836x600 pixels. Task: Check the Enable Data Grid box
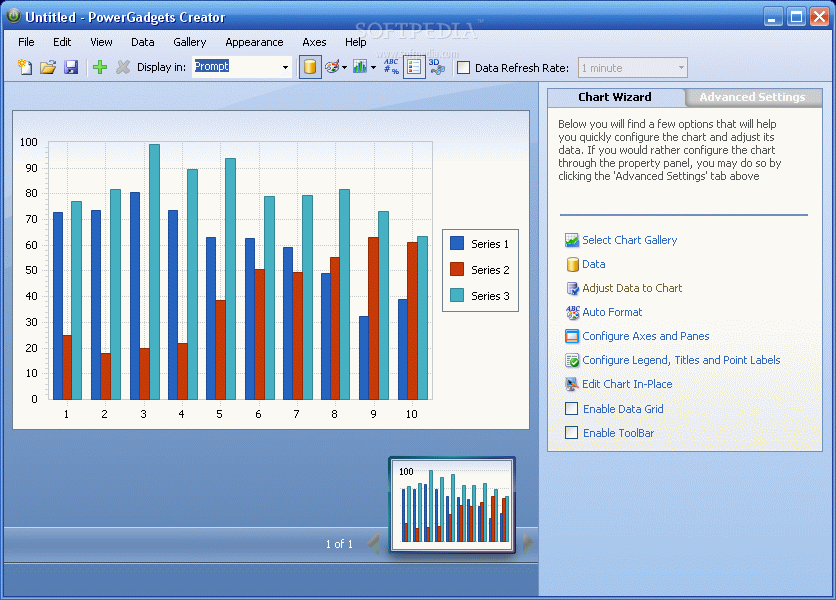(x=572, y=409)
